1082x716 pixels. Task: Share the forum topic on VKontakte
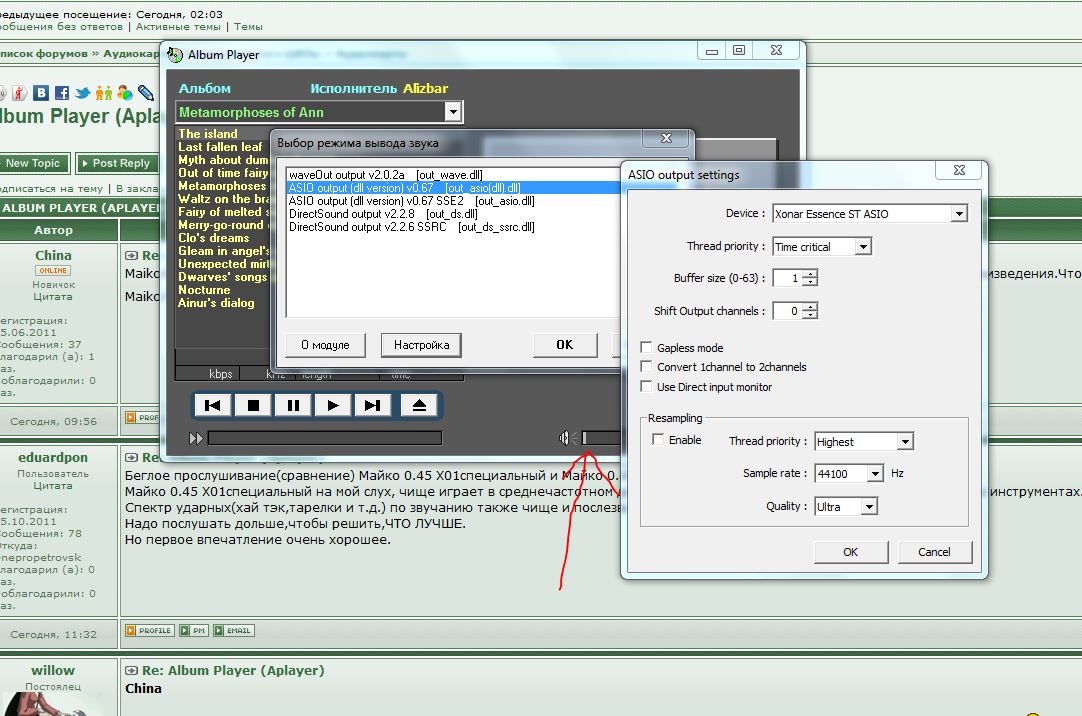[41, 93]
